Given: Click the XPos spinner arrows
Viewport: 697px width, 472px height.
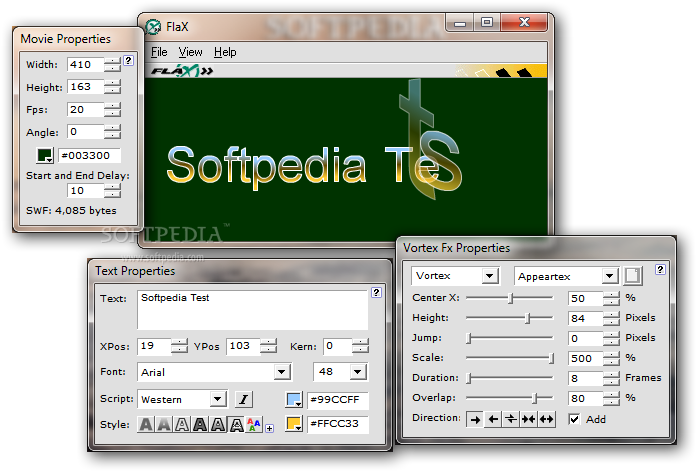Looking at the screenshot, I should coord(180,346).
